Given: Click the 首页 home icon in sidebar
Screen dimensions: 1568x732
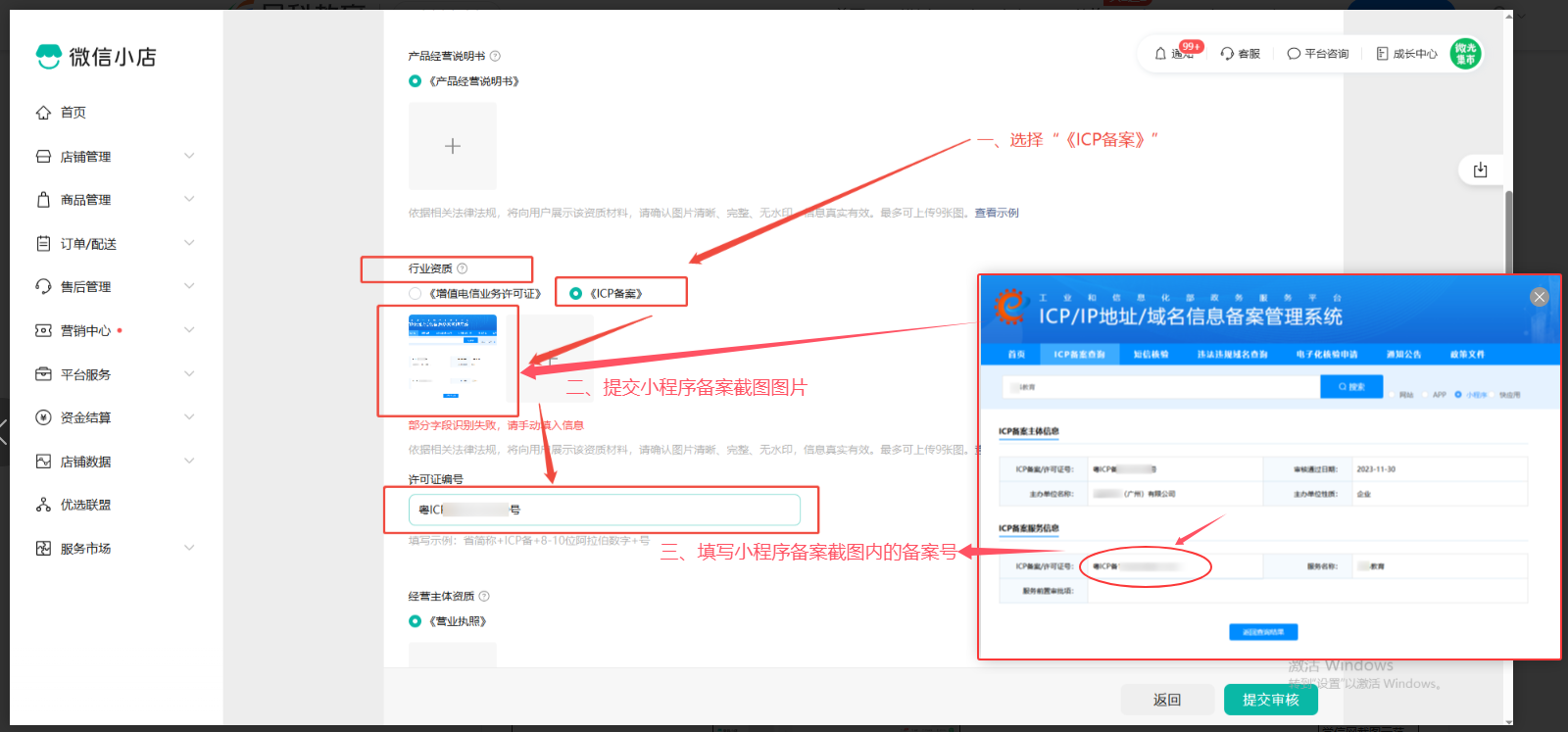Looking at the screenshot, I should point(43,113).
